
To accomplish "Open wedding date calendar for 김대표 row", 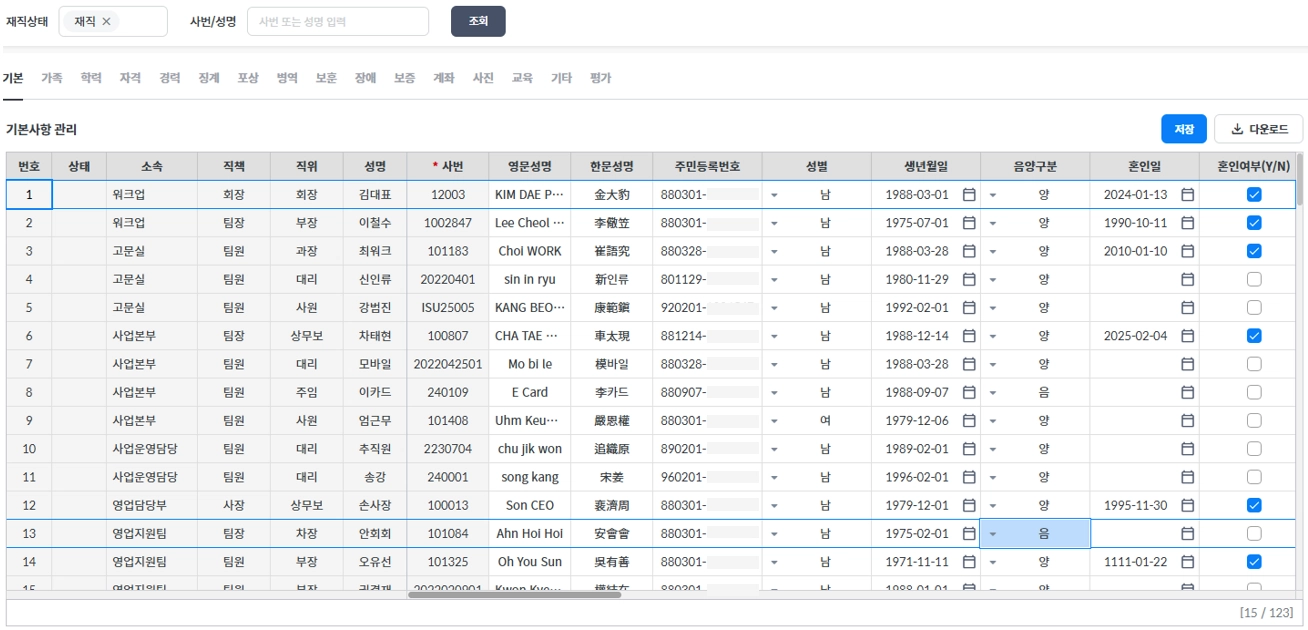I will (x=1188, y=195).
